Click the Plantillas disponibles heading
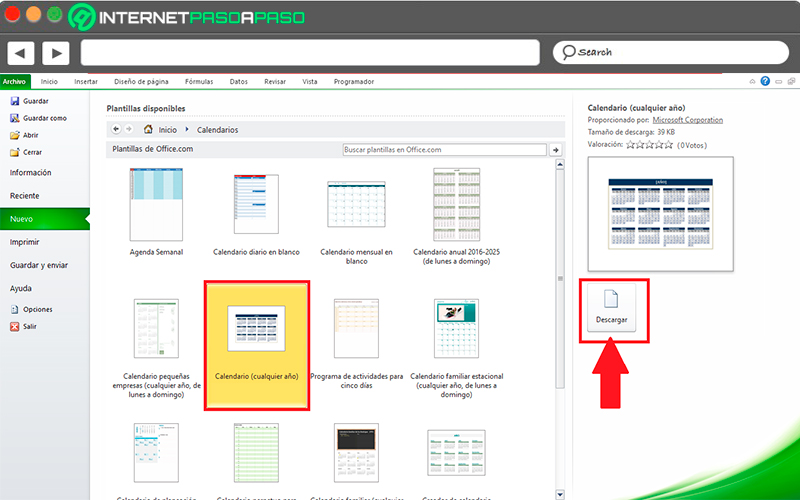 pos(146,109)
